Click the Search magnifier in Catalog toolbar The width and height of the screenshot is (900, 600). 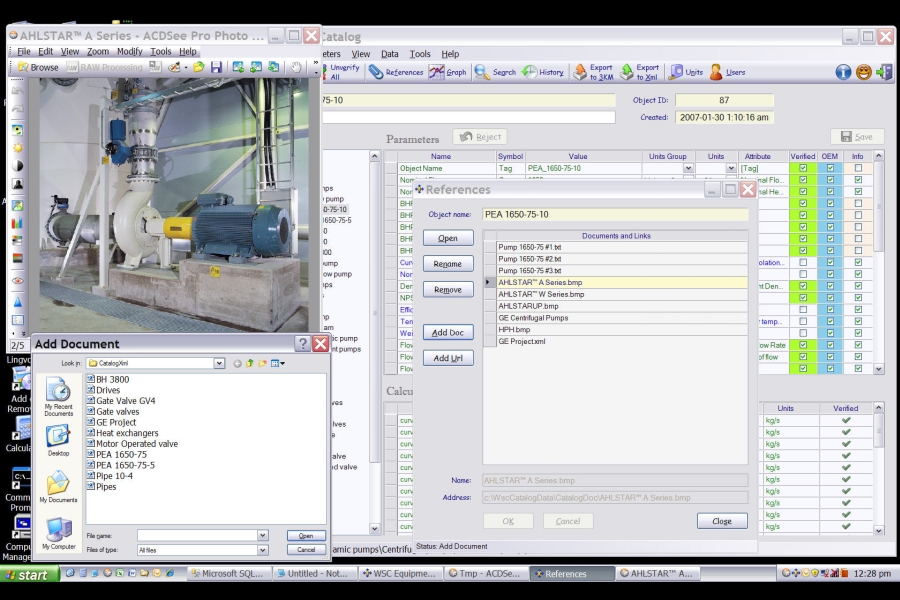tap(495, 72)
